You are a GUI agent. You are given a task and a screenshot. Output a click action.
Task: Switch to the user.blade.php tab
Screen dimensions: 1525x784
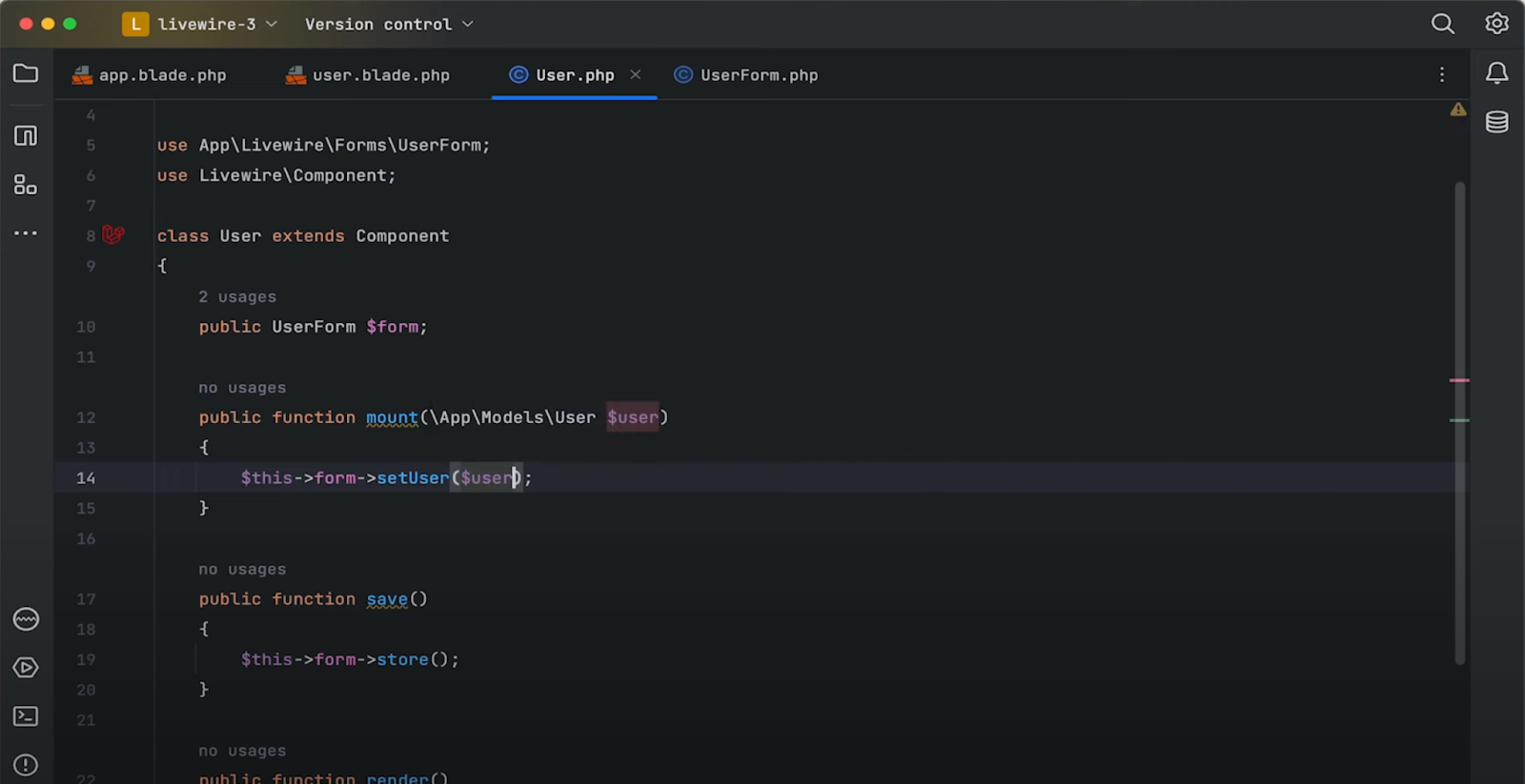(x=368, y=75)
